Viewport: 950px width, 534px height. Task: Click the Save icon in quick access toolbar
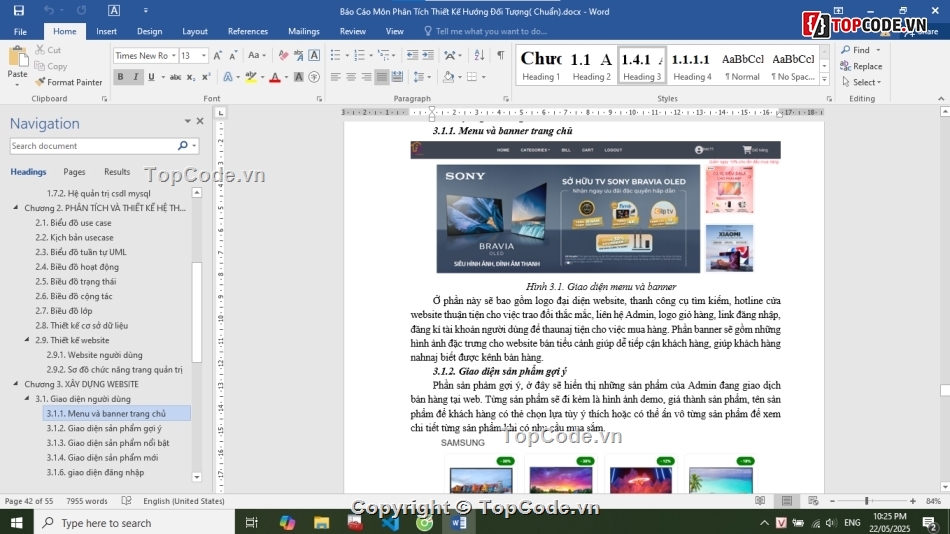pyautogui.click(x=19, y=10)
